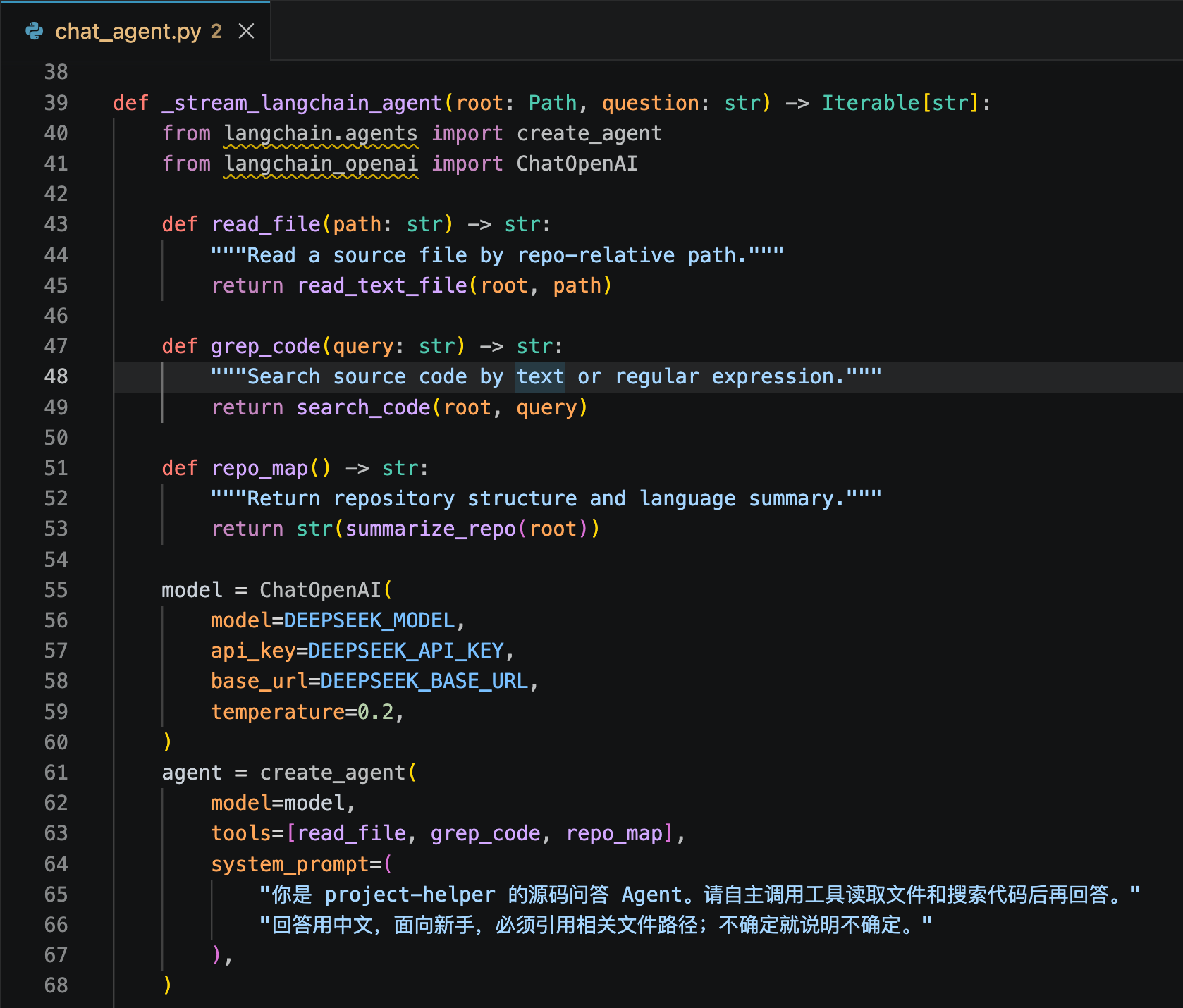Select the chat_agent.py tab label

(x=128, y=31)
